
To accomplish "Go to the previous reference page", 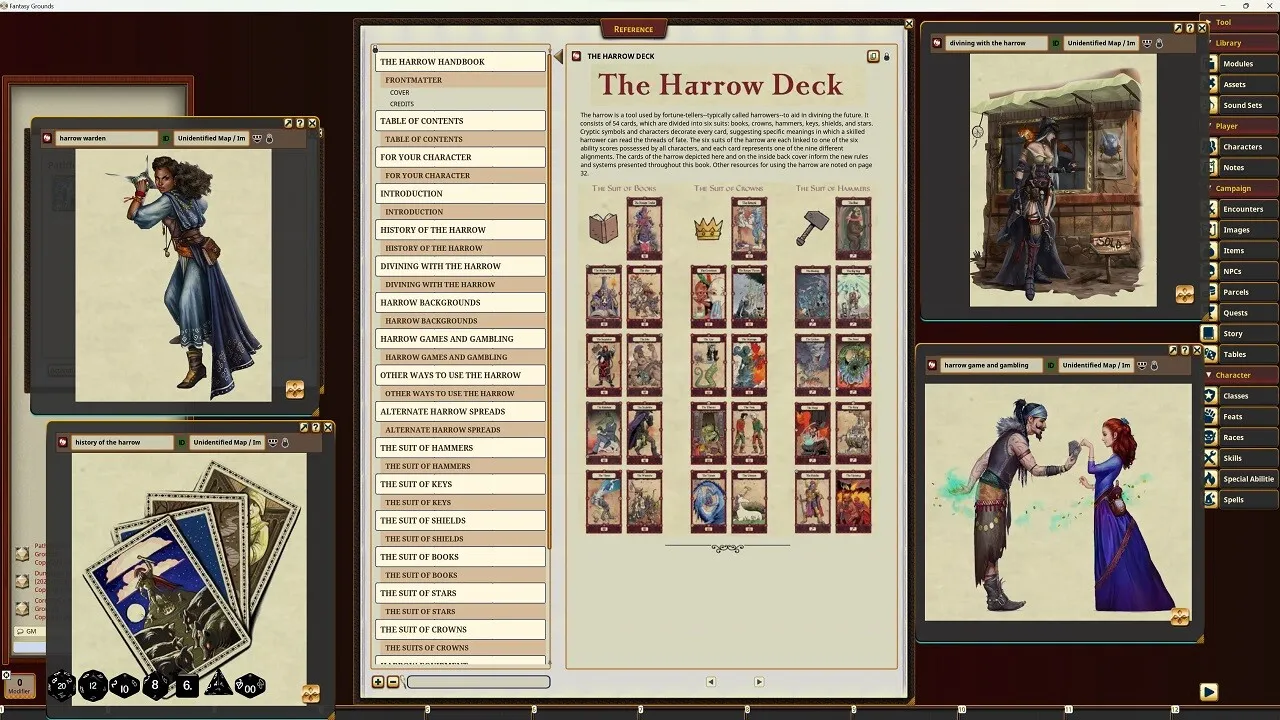I will [711, 682].
